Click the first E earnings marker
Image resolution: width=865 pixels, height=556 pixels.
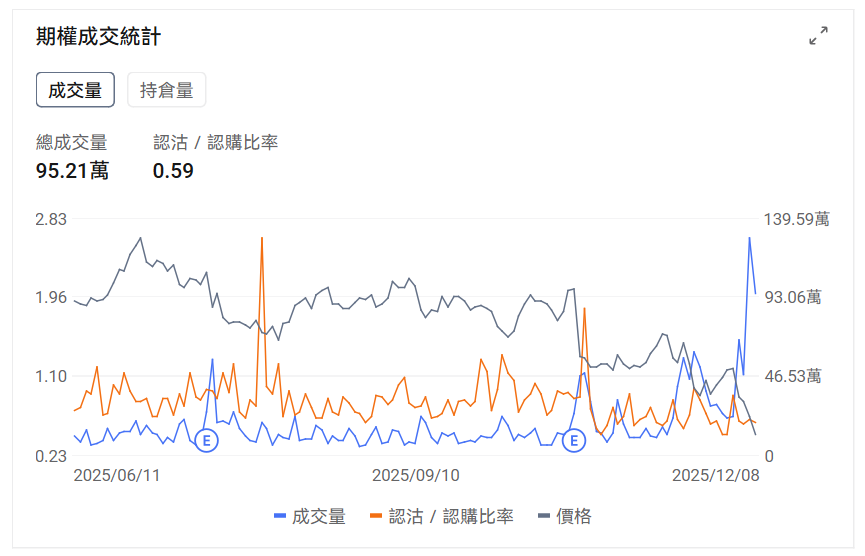click(206, 440)
